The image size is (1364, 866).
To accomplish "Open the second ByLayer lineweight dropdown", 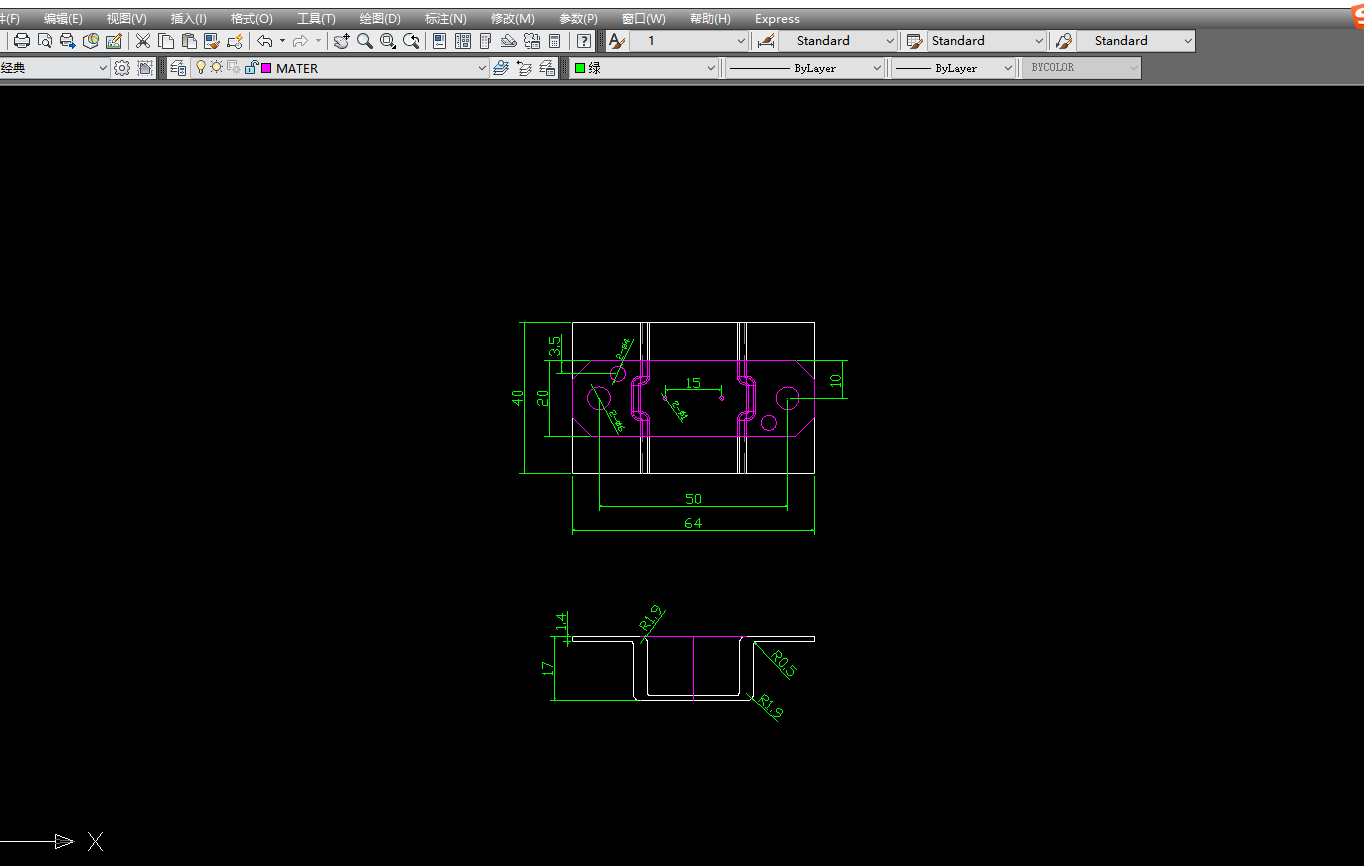I will pos(1006,68).
